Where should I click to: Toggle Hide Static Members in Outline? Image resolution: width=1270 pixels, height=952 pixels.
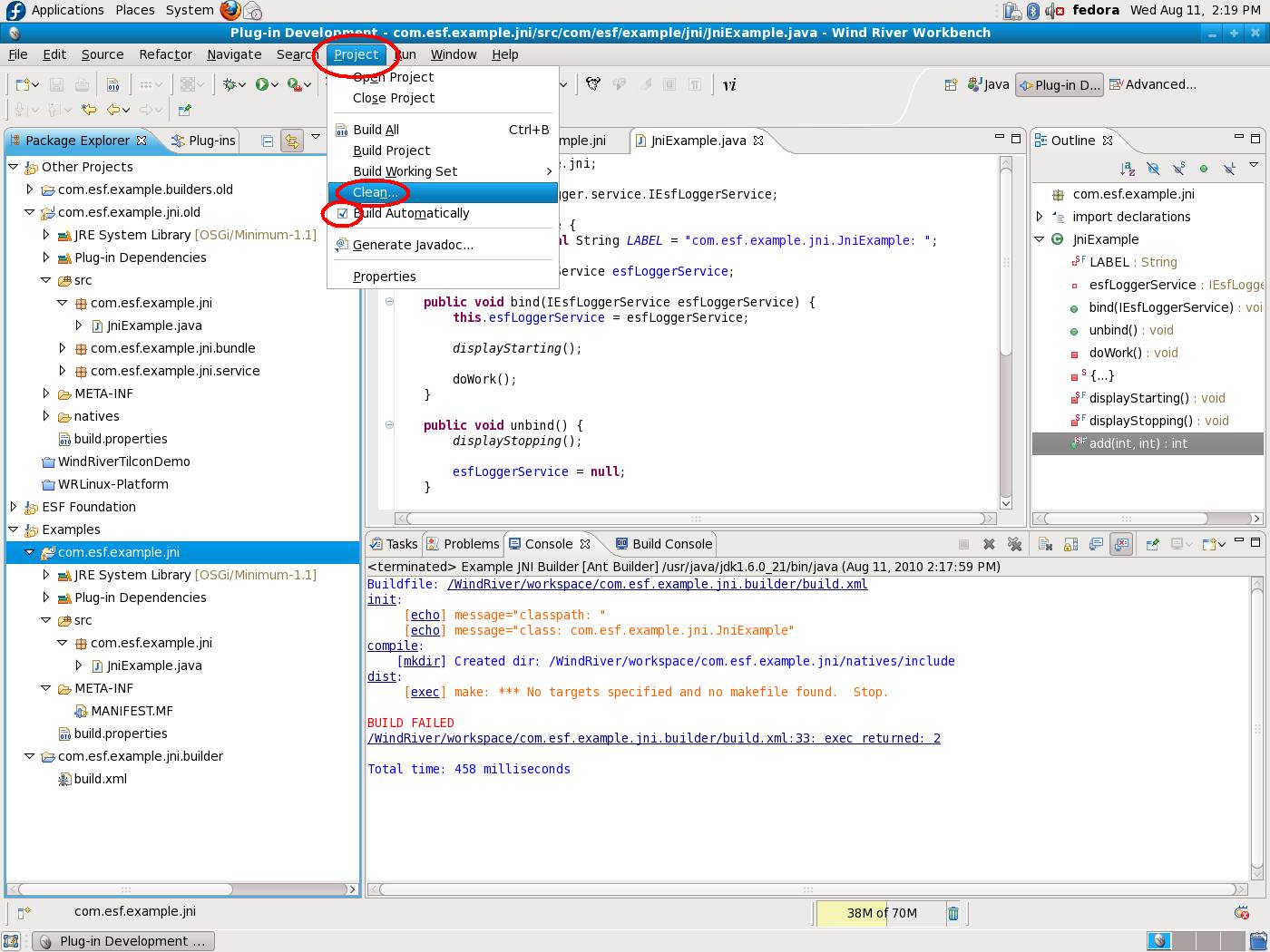click(1178, 169)
